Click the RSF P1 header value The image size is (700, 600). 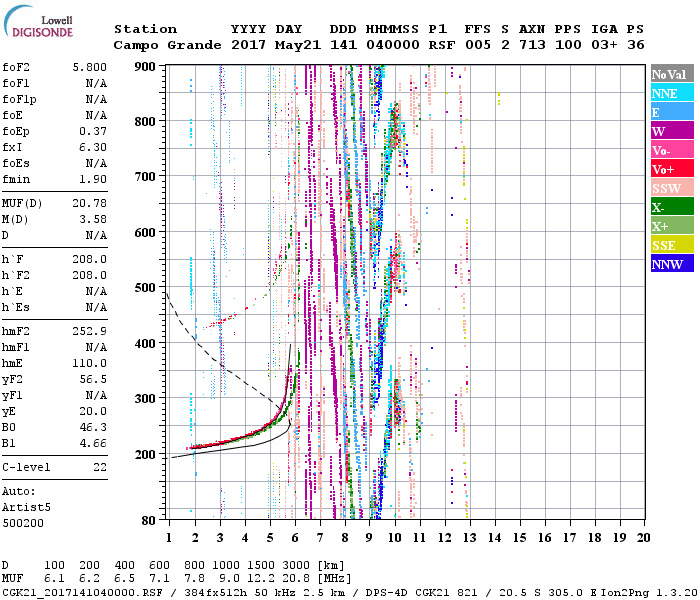442,45
